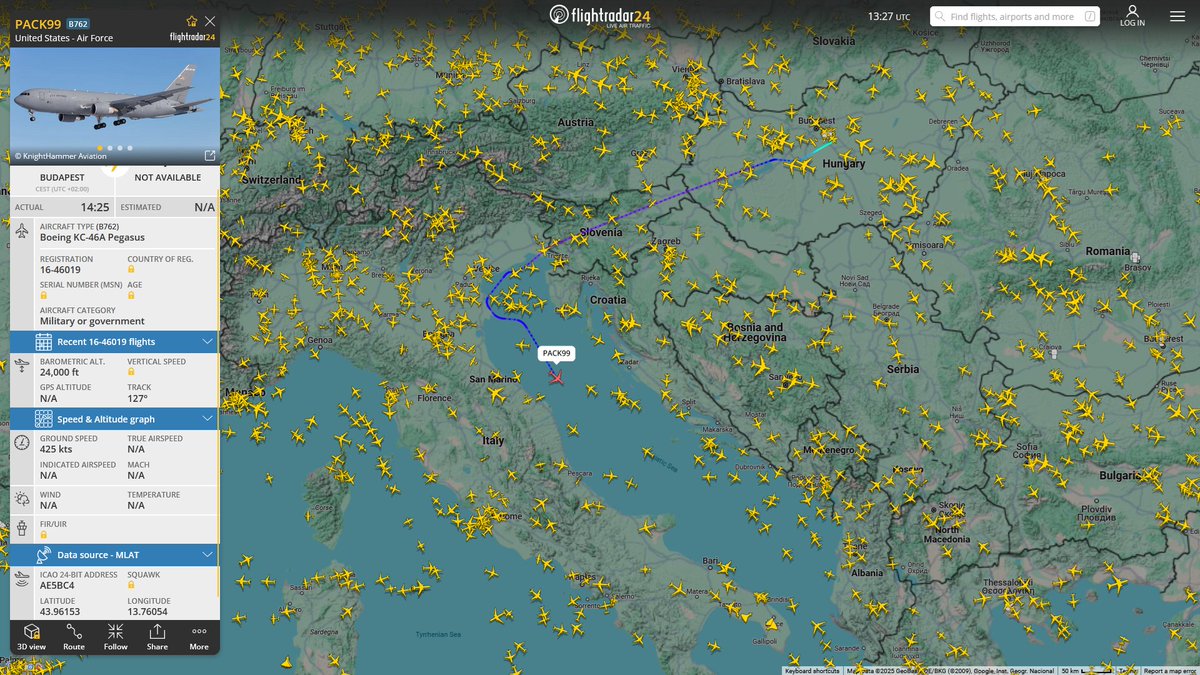Collapse the Data source - MLAT section

[x=206, y=554]
